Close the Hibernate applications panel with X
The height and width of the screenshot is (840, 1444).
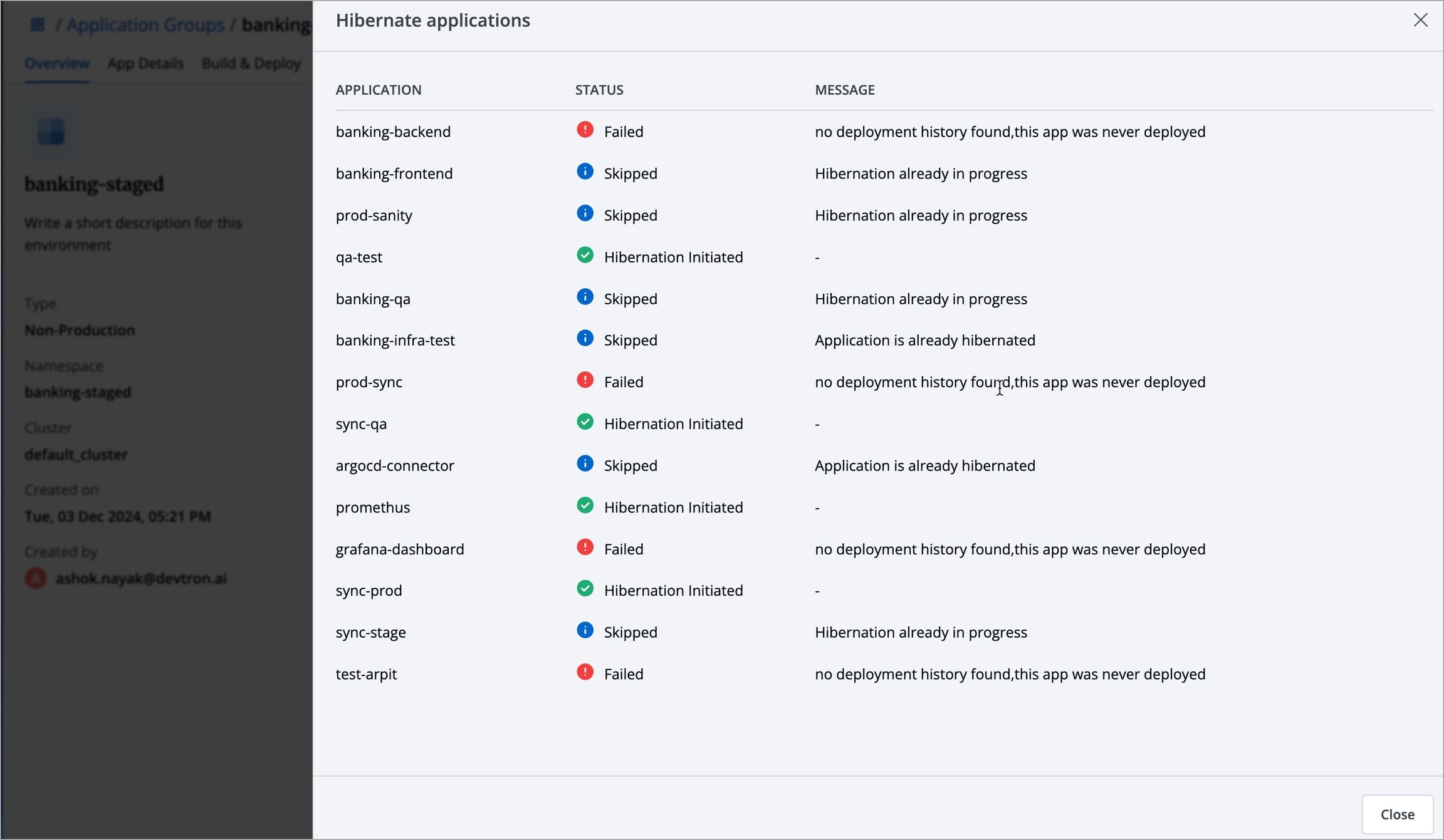coord(1420,20)
